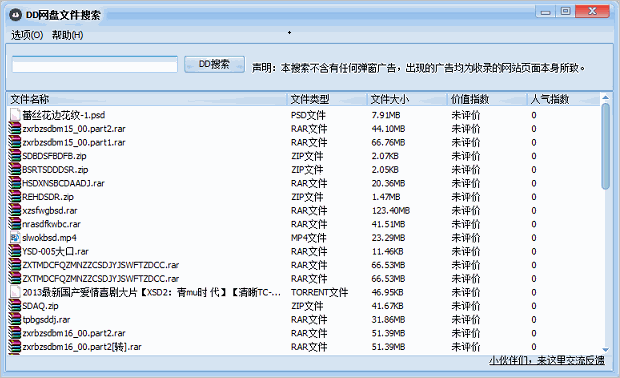Sort by the 价值指数 column header

coord(486,99)
